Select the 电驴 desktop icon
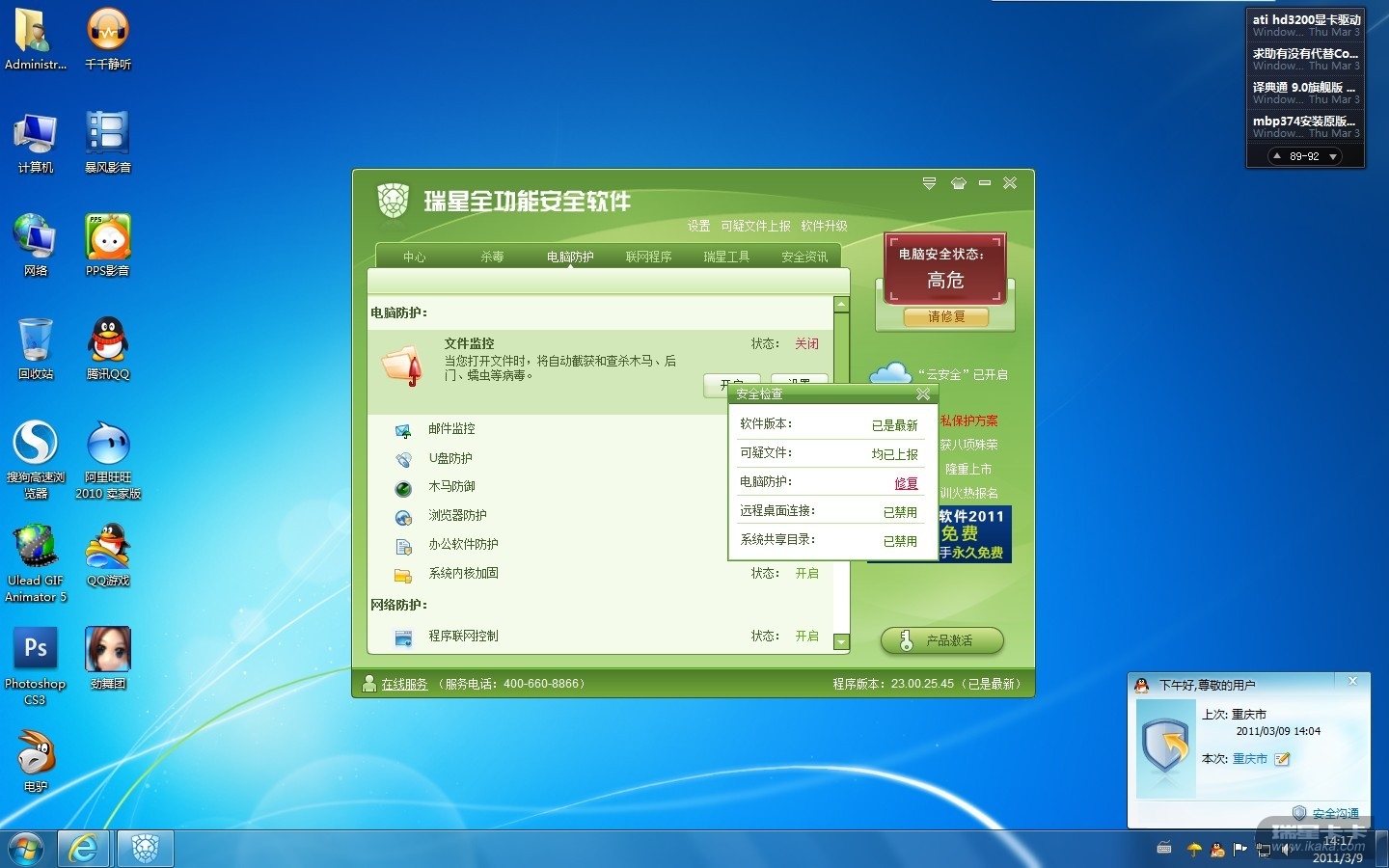 click(36, 761)
